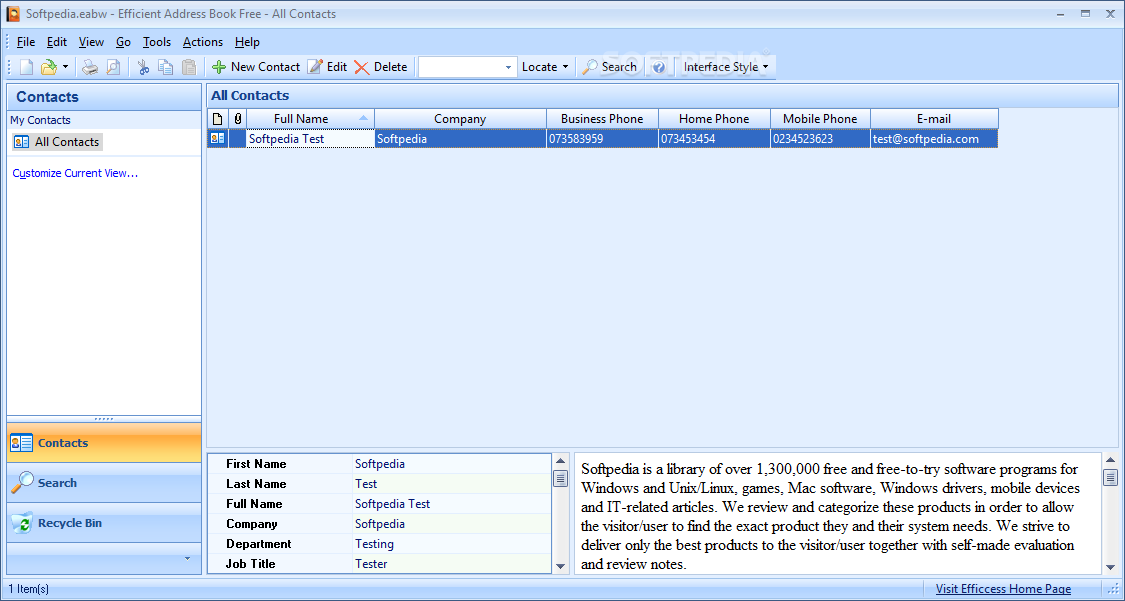Viewport: 1125px width, 601px height.
Task: Click the Department value Testing
Action: (x=375, y=544)
